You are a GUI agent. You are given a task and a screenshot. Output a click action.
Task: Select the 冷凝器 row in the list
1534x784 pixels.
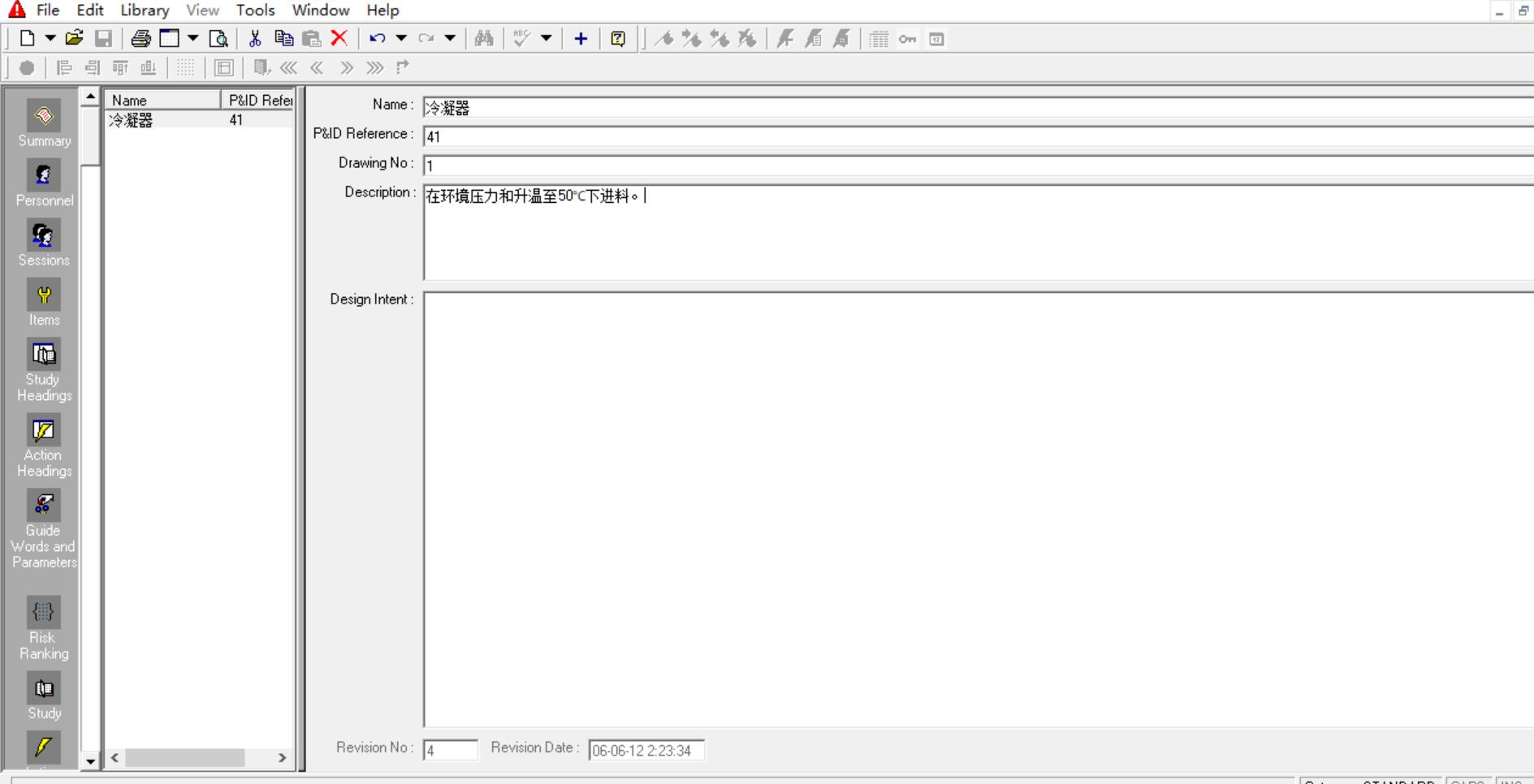pyautogui.click(x=200, y=120)
